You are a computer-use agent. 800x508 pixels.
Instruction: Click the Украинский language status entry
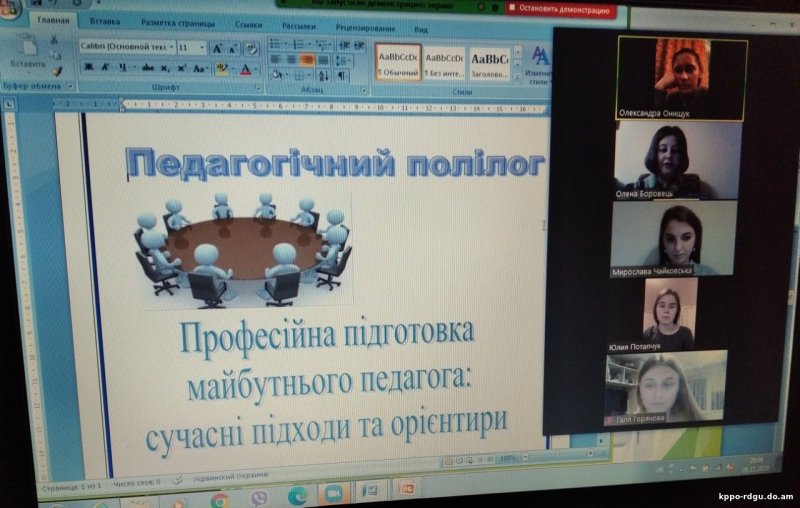pyautogui.click(x=230, y=476)
